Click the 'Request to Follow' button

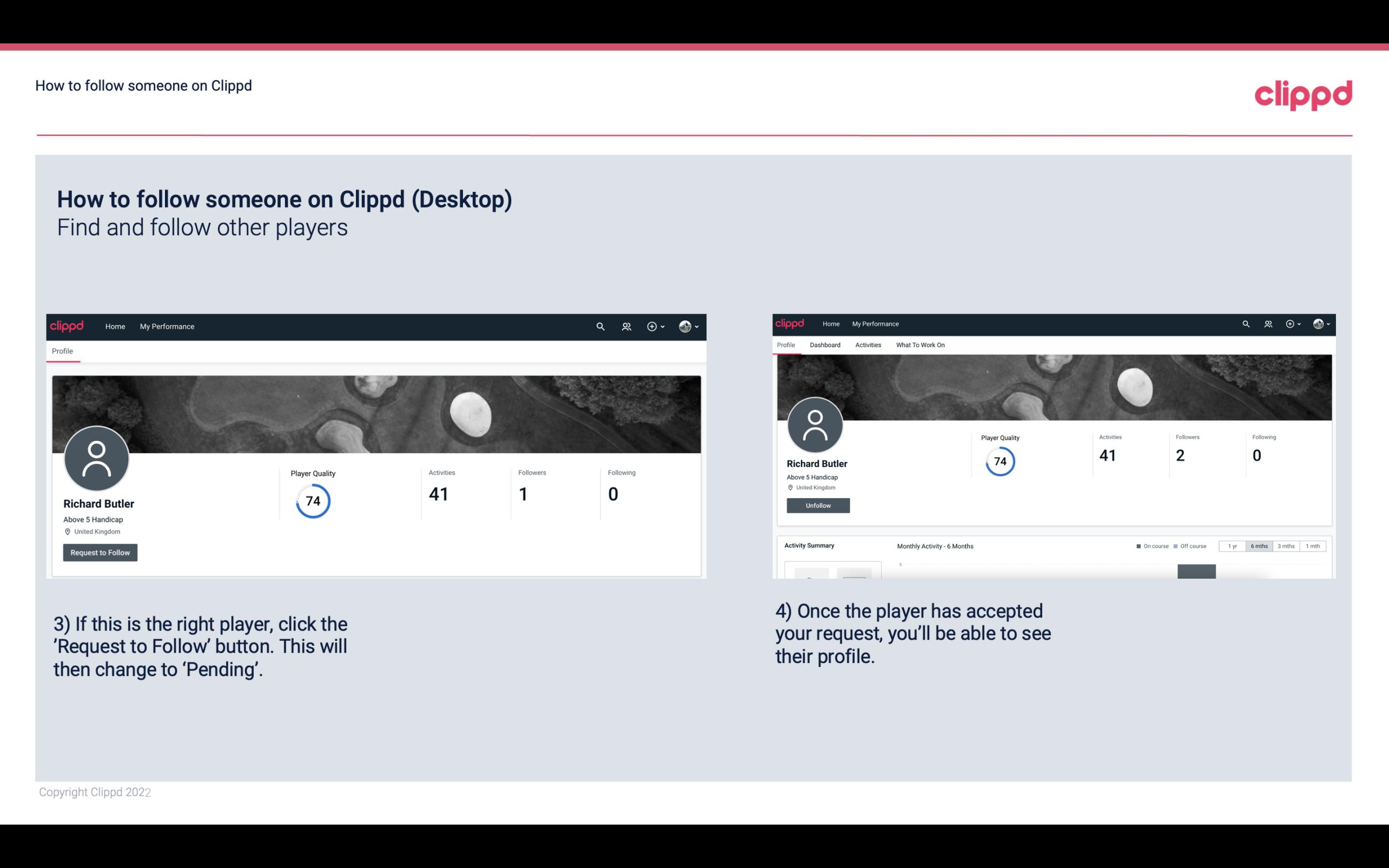point(100,552)
